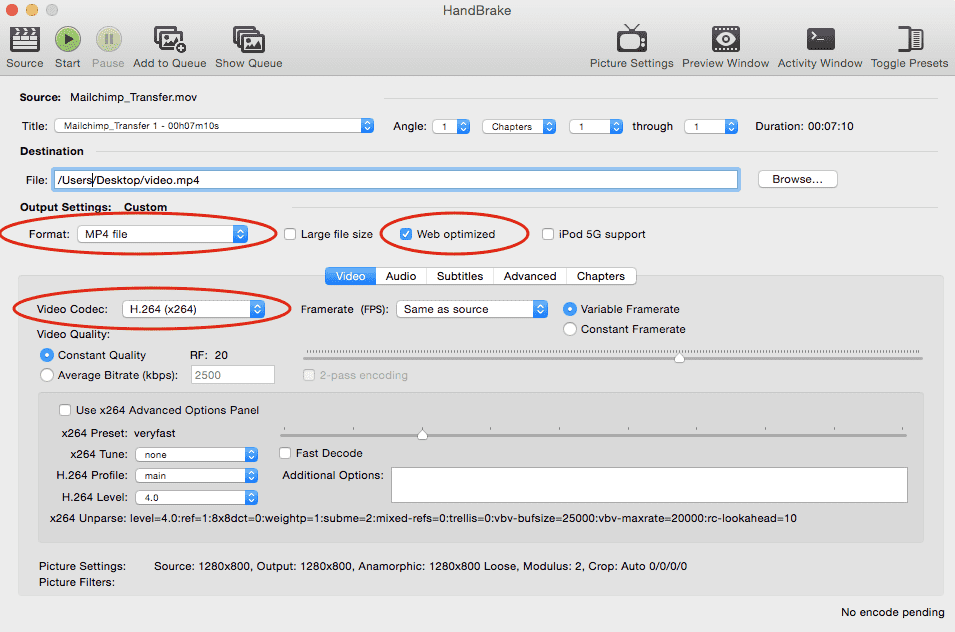This screenshot has width=955, height=632.
Task: Click the Picture Settings summary text
Action: click(x=420, y=566)
